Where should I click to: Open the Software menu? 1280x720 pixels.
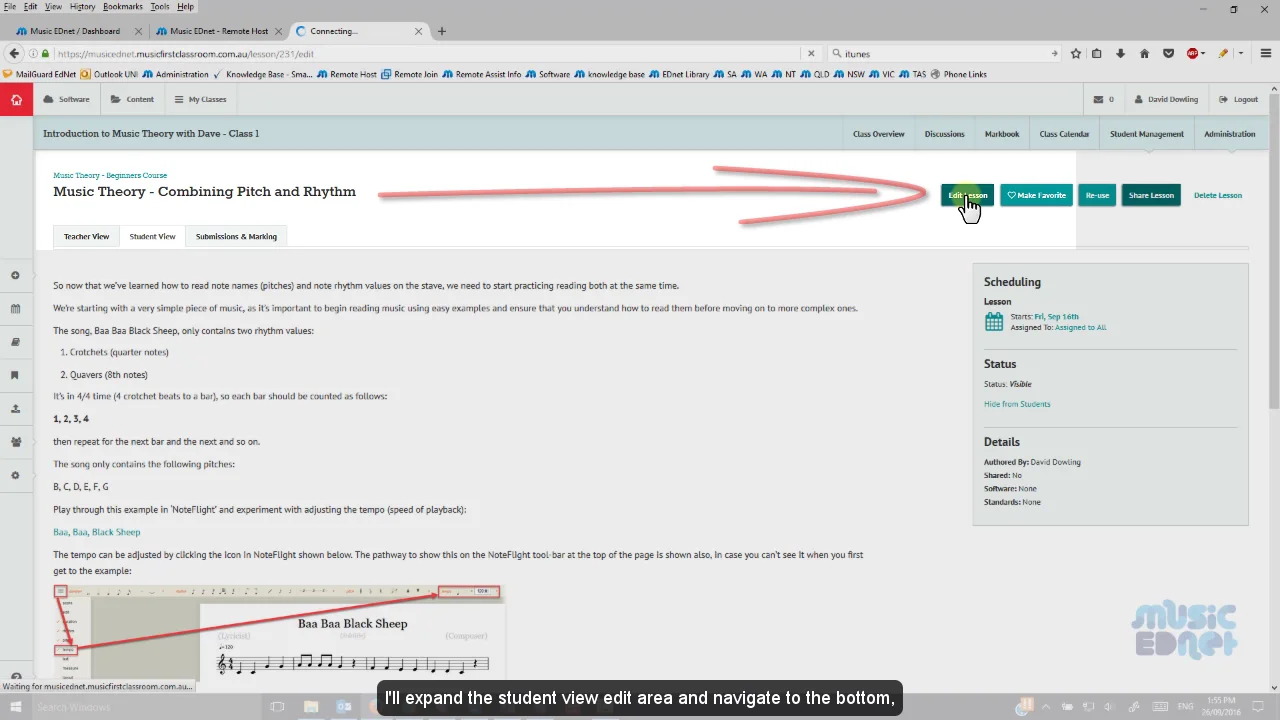click(x=67, y=99)
